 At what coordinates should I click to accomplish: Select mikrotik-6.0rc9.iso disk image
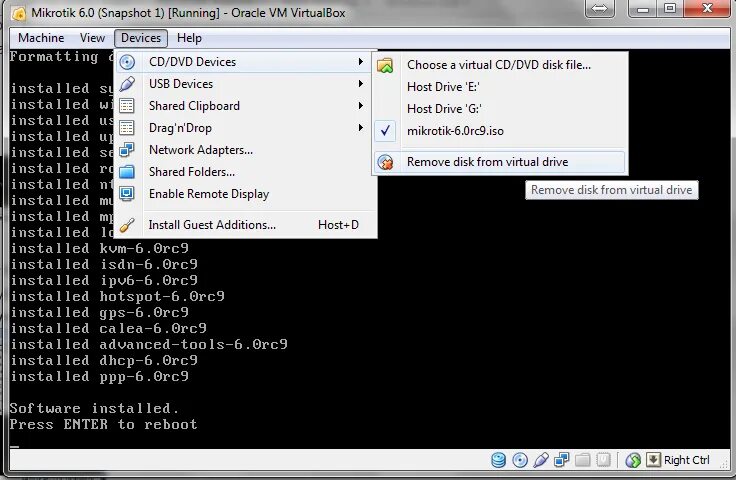click(x=500, y=131)
